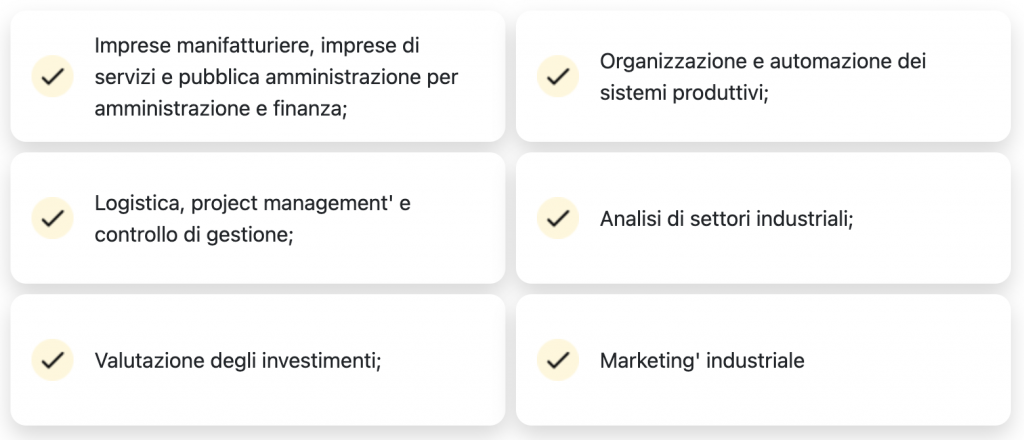Viewport: 1024px width, 440px height.
Task: Select the "Marketing' industriale" label
Action: pyautogui.click(x=702, y=360)
